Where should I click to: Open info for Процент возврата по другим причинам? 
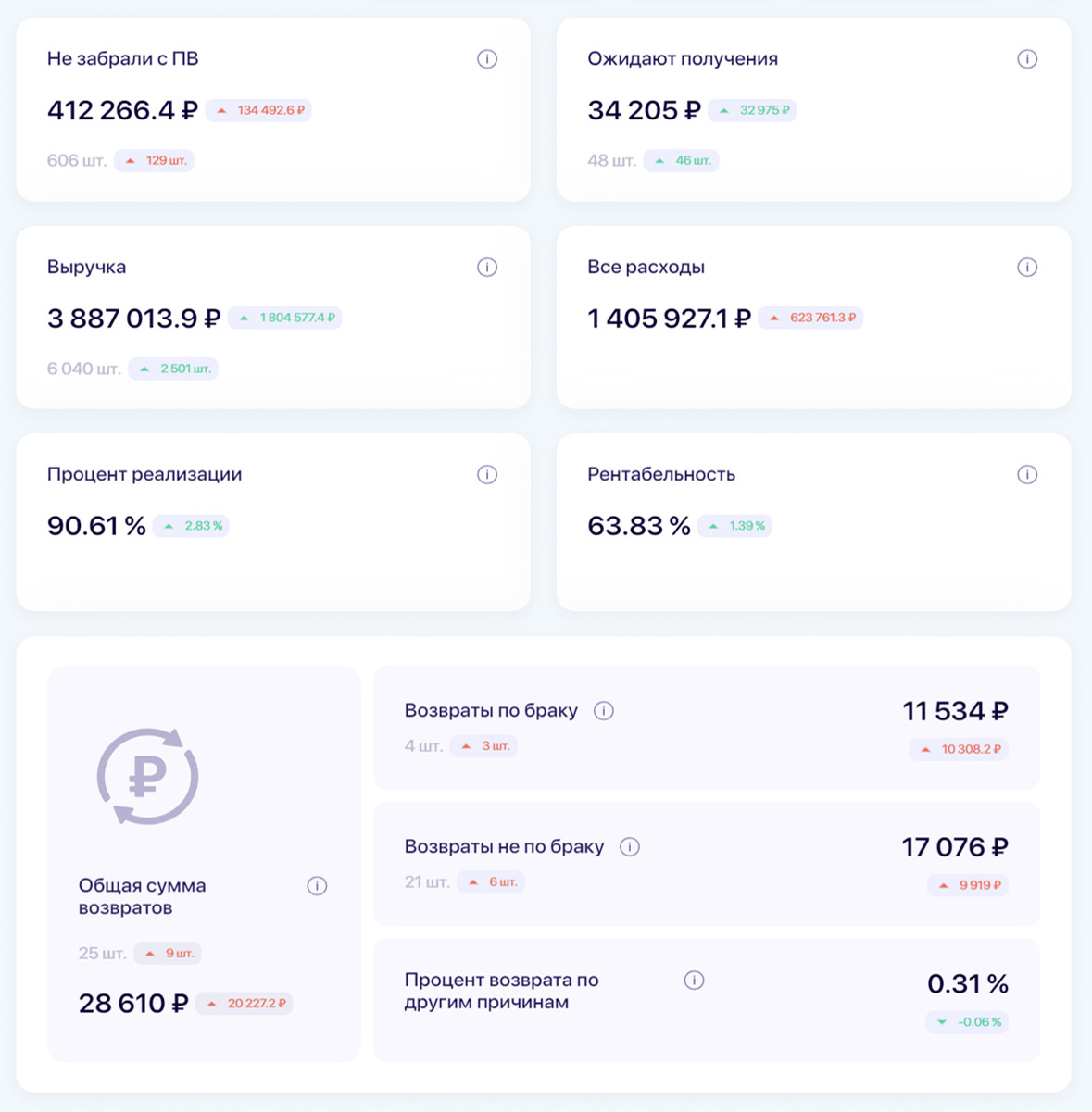[x=694, y=981]
